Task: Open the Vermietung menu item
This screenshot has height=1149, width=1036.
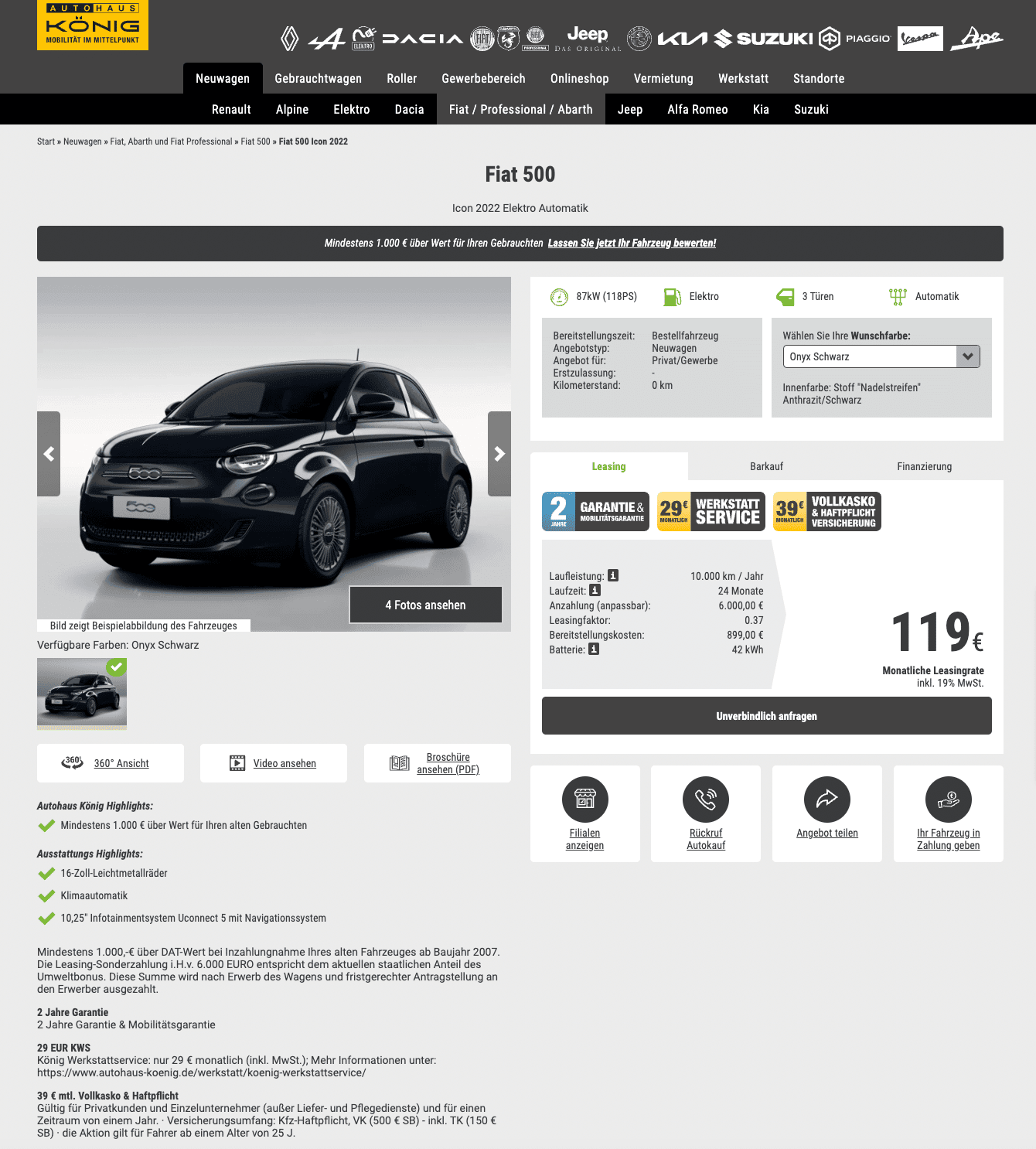Action: point(663,78)
